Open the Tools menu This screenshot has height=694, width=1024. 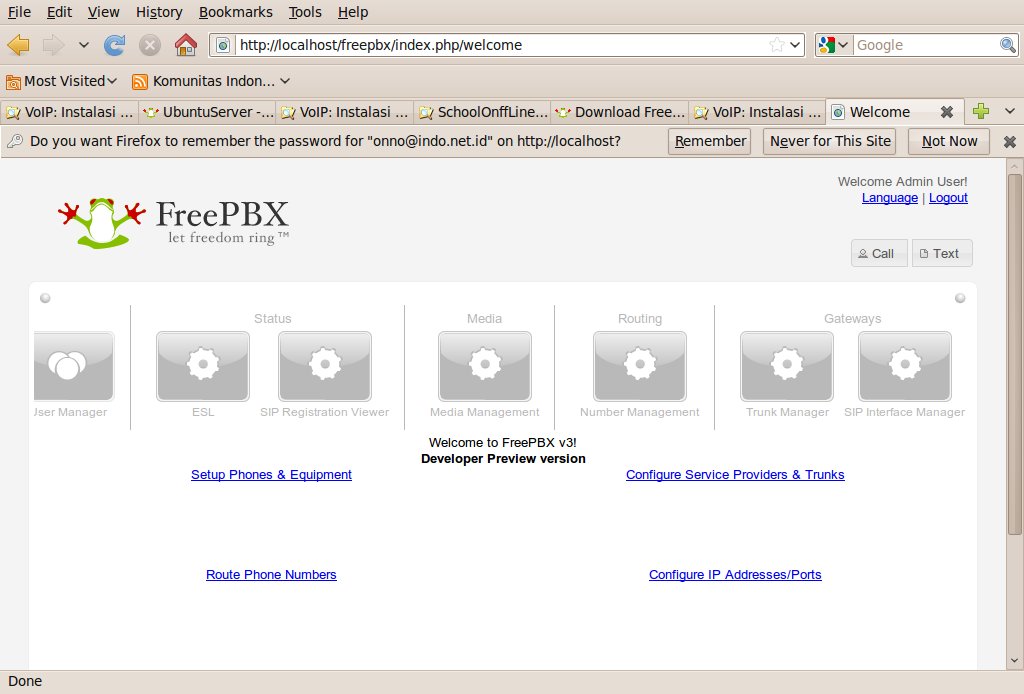coord(305,12)
